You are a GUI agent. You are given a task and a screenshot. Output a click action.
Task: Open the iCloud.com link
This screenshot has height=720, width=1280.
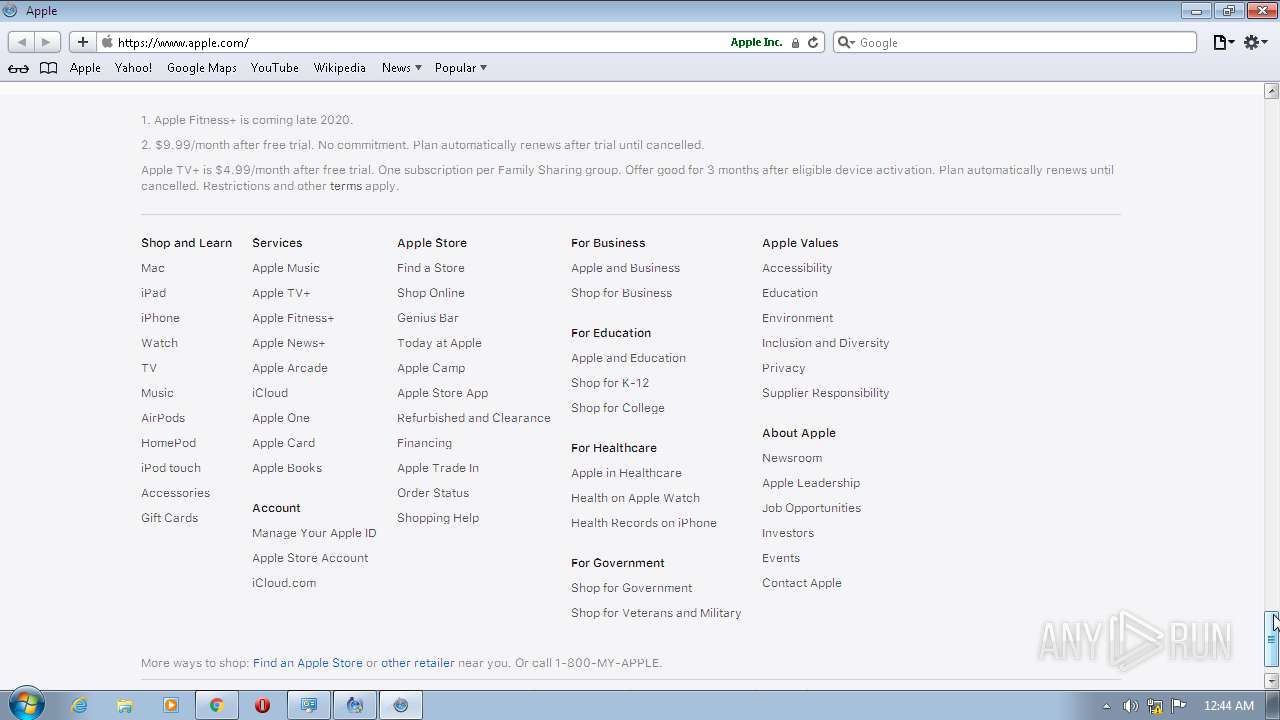[x=284, y=583]
